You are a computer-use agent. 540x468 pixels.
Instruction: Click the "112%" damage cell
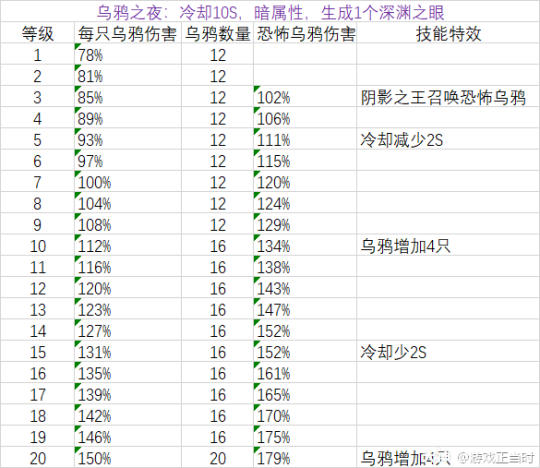[x=127, y=246]
